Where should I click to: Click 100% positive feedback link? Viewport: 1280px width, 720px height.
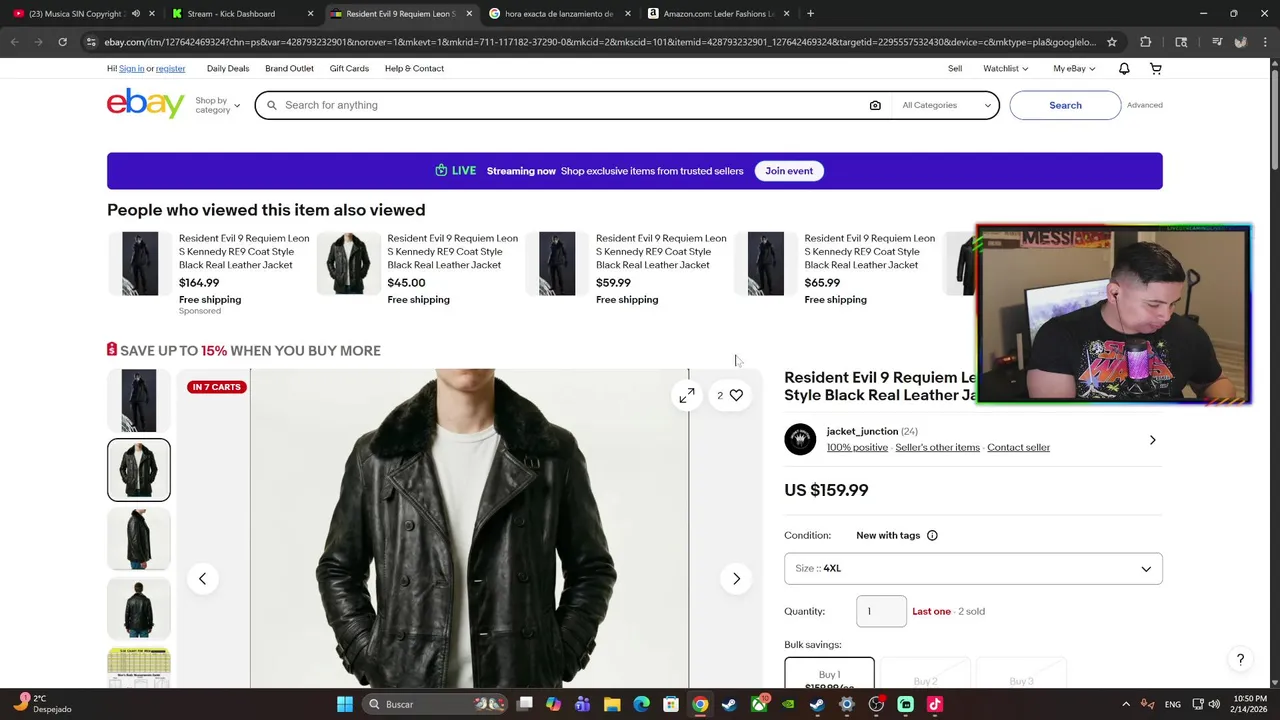pos(857,448)
